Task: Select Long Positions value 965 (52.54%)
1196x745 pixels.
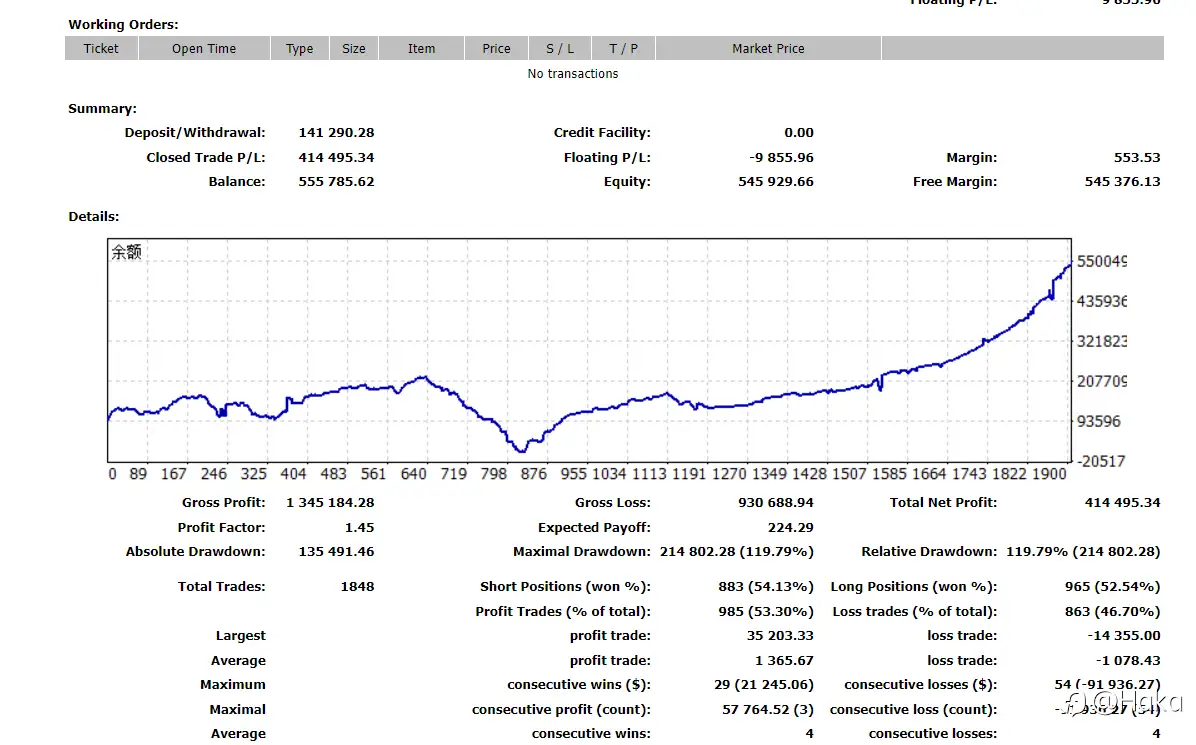Action: (x=1112, y=587)
